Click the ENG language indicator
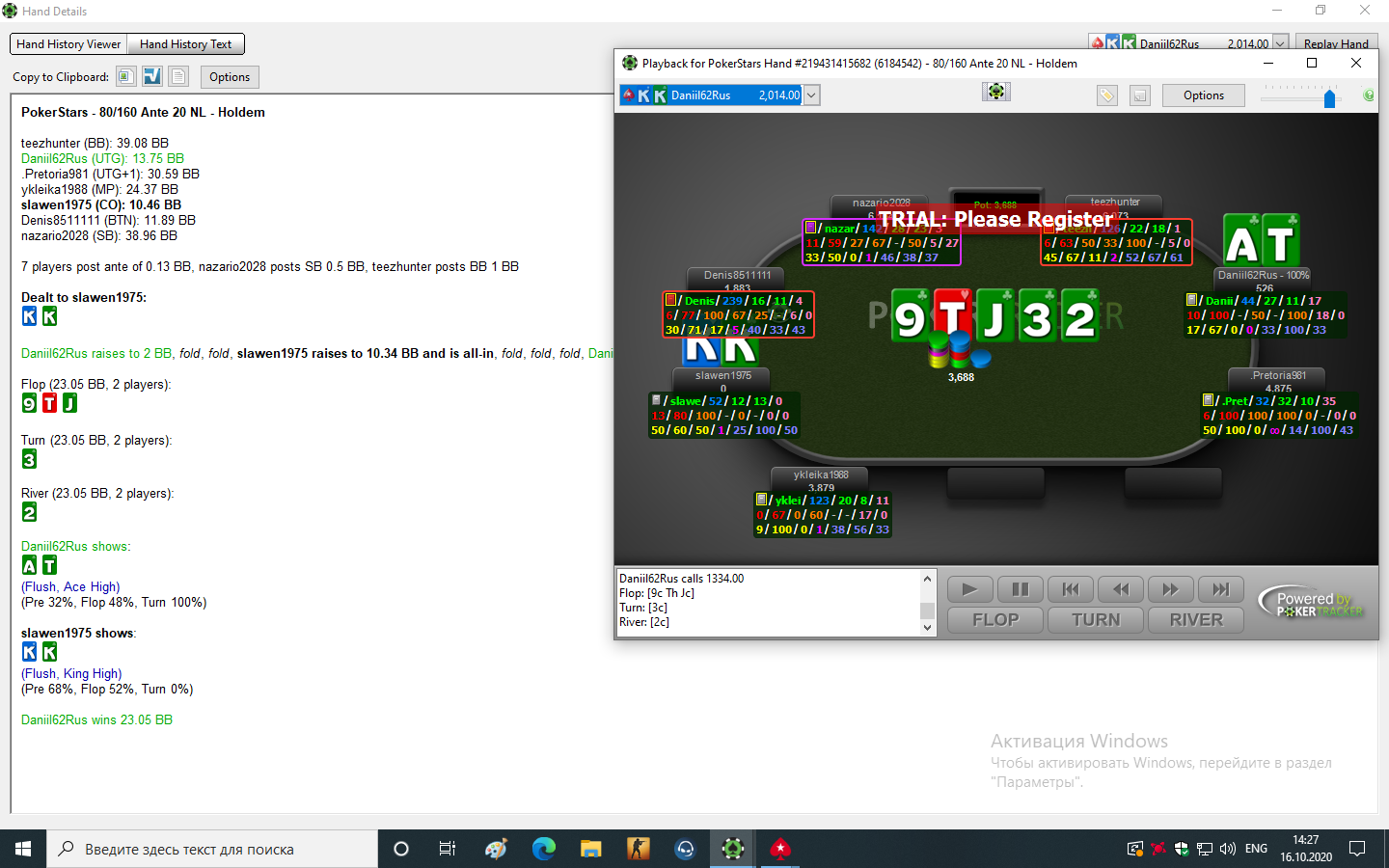The image size is (1389, 868). point(1256,849)
